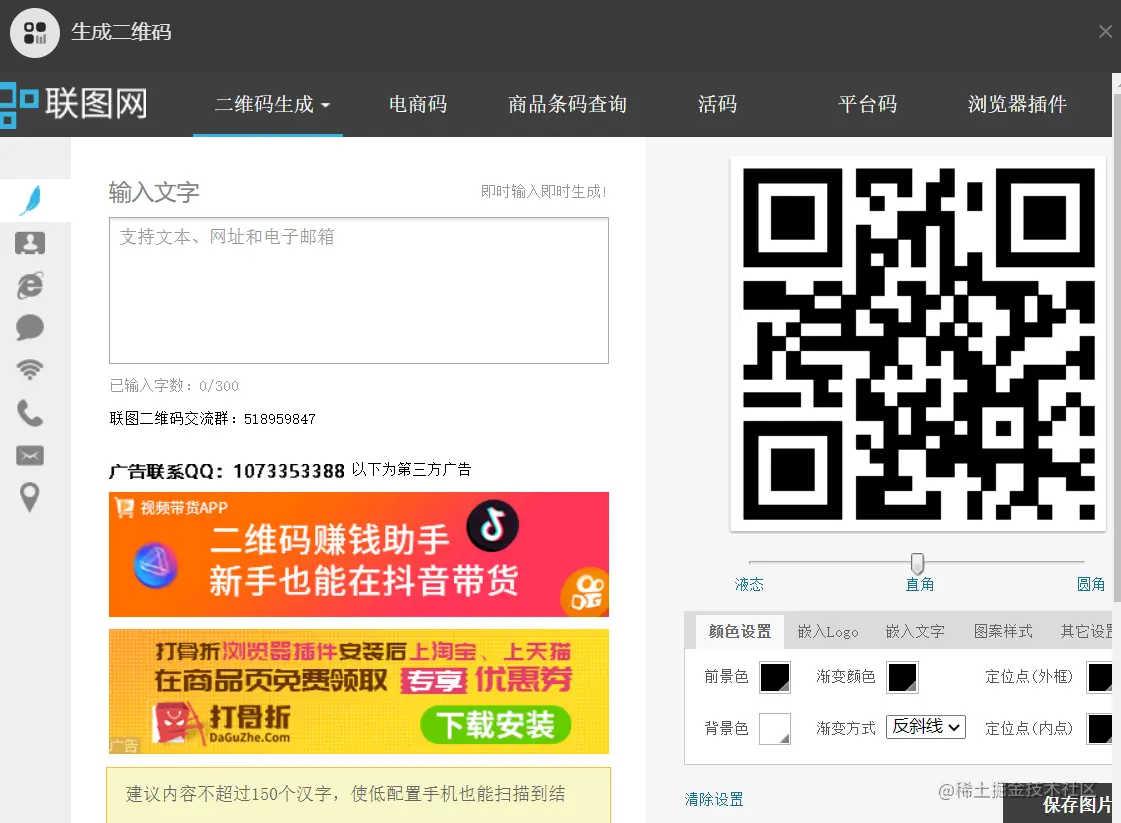The image size is (1121, 823).
Task: Go to the 电商码 menu
Action: coord(418,104)
